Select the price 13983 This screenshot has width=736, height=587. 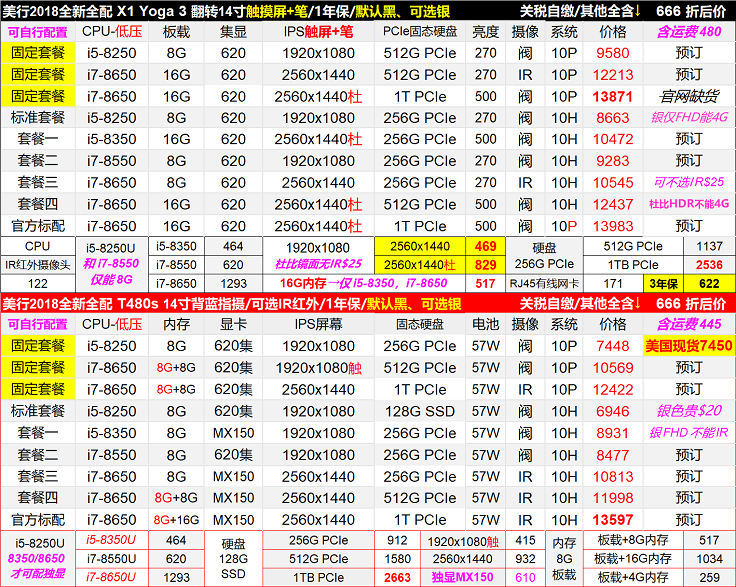[x=613, y=226]
